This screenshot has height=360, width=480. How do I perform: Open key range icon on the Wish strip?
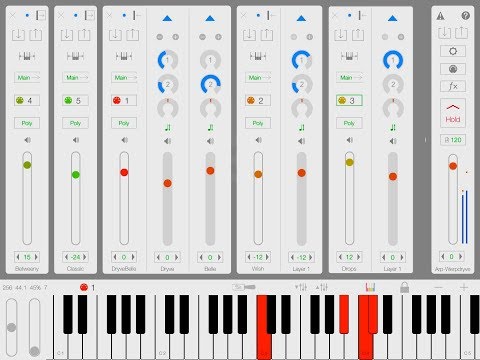258,56
